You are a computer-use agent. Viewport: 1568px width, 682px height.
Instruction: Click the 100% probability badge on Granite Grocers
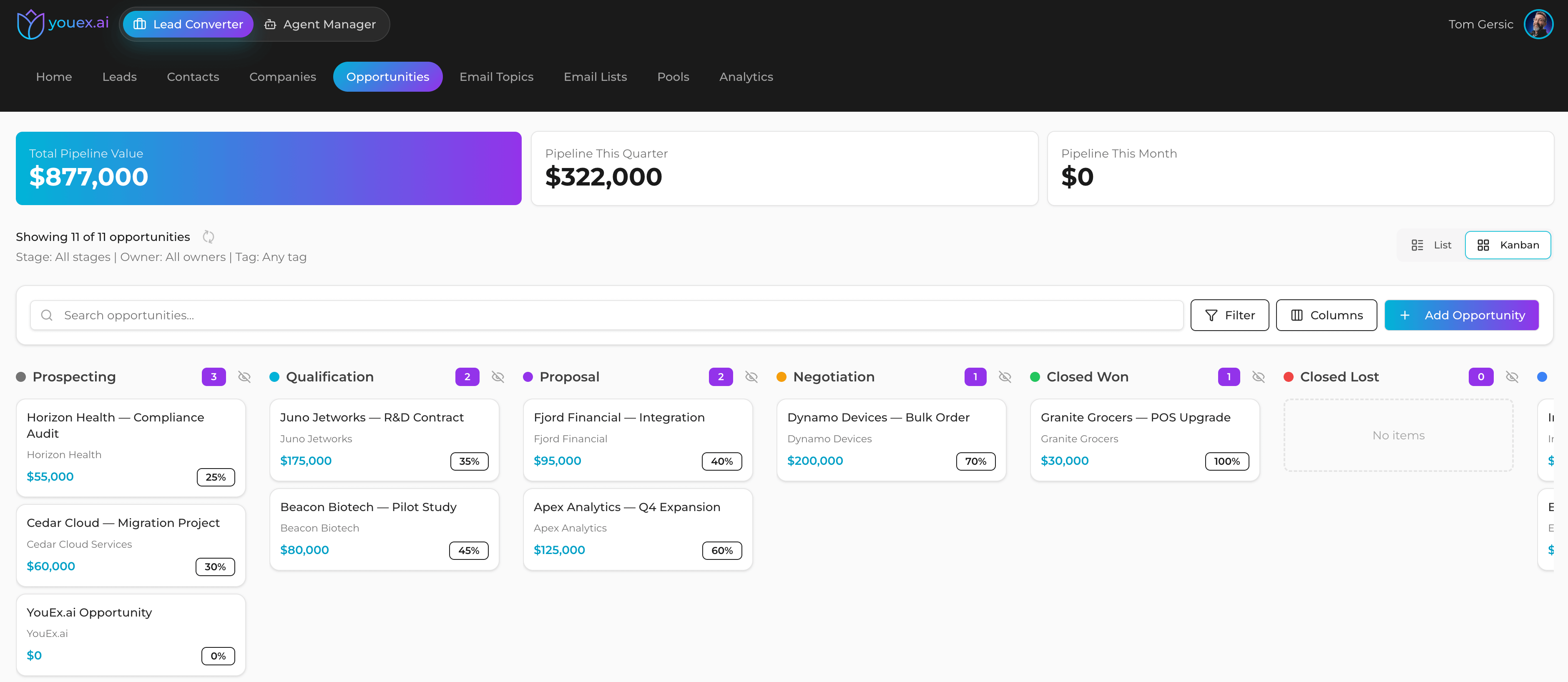pos(1226,461)
